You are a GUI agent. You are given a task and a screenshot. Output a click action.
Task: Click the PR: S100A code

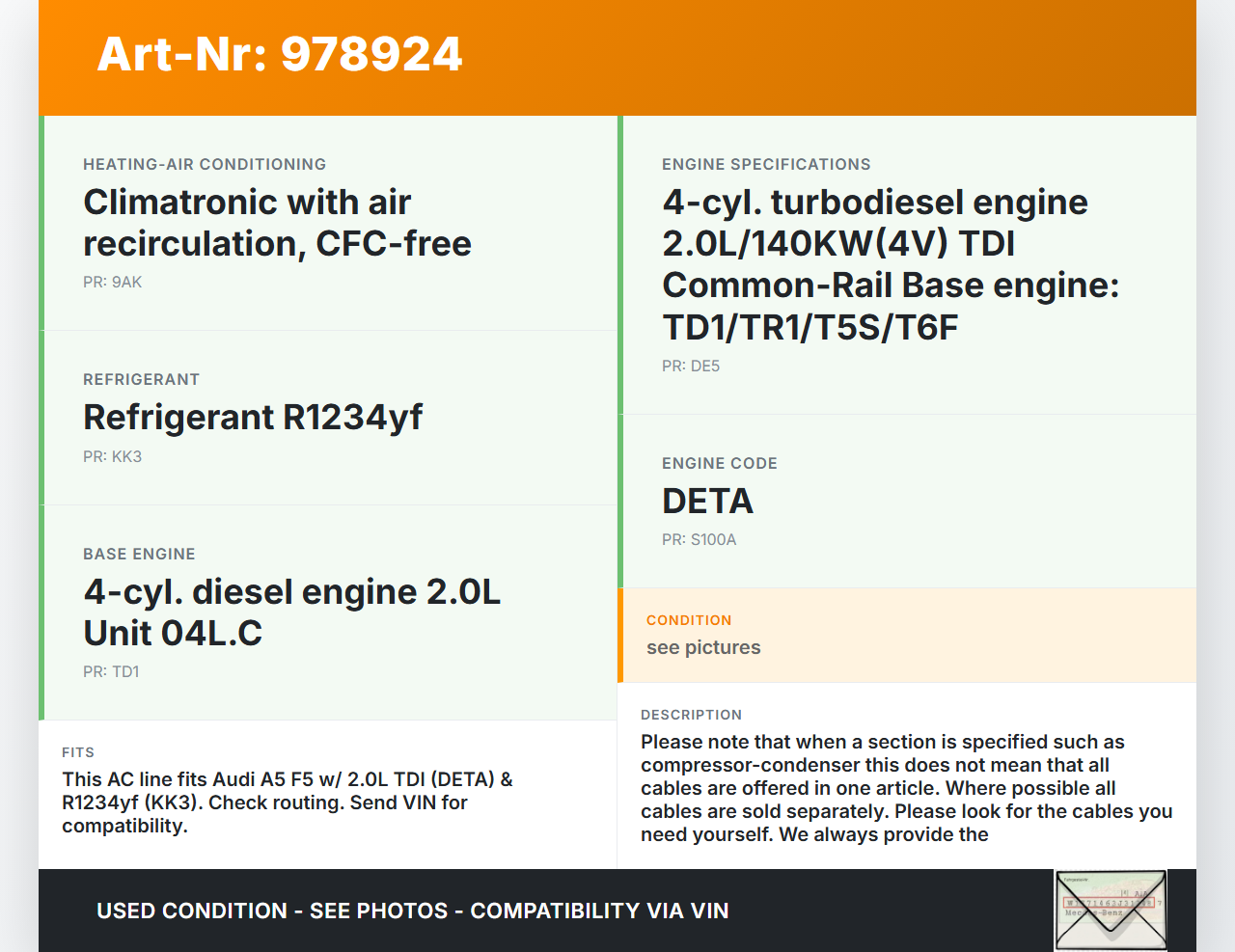[699, 540]
